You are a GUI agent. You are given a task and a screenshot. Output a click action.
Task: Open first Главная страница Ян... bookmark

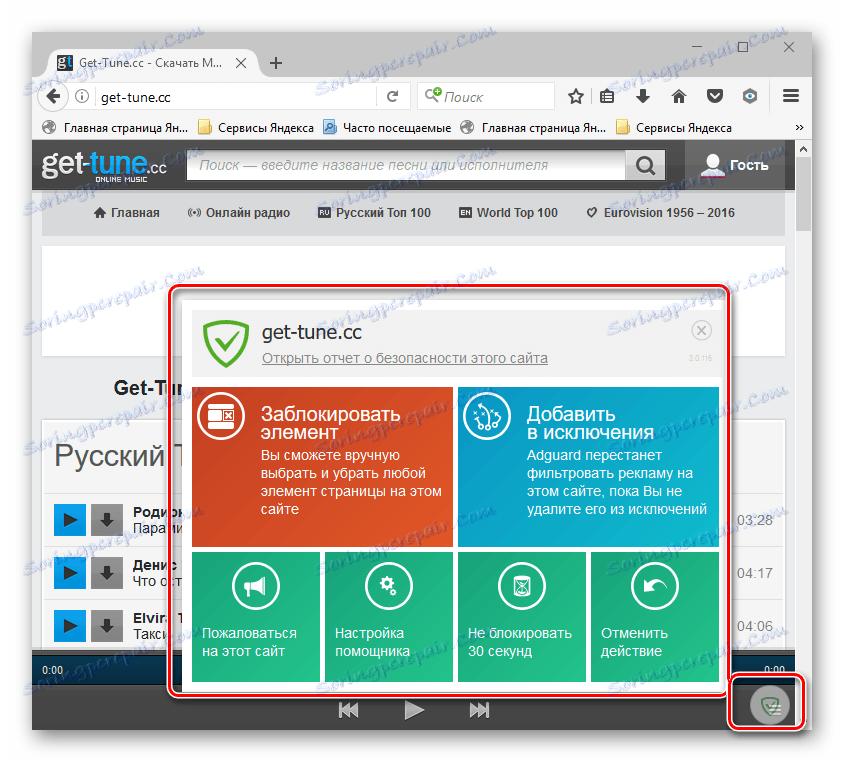click(x=116, y=128)
